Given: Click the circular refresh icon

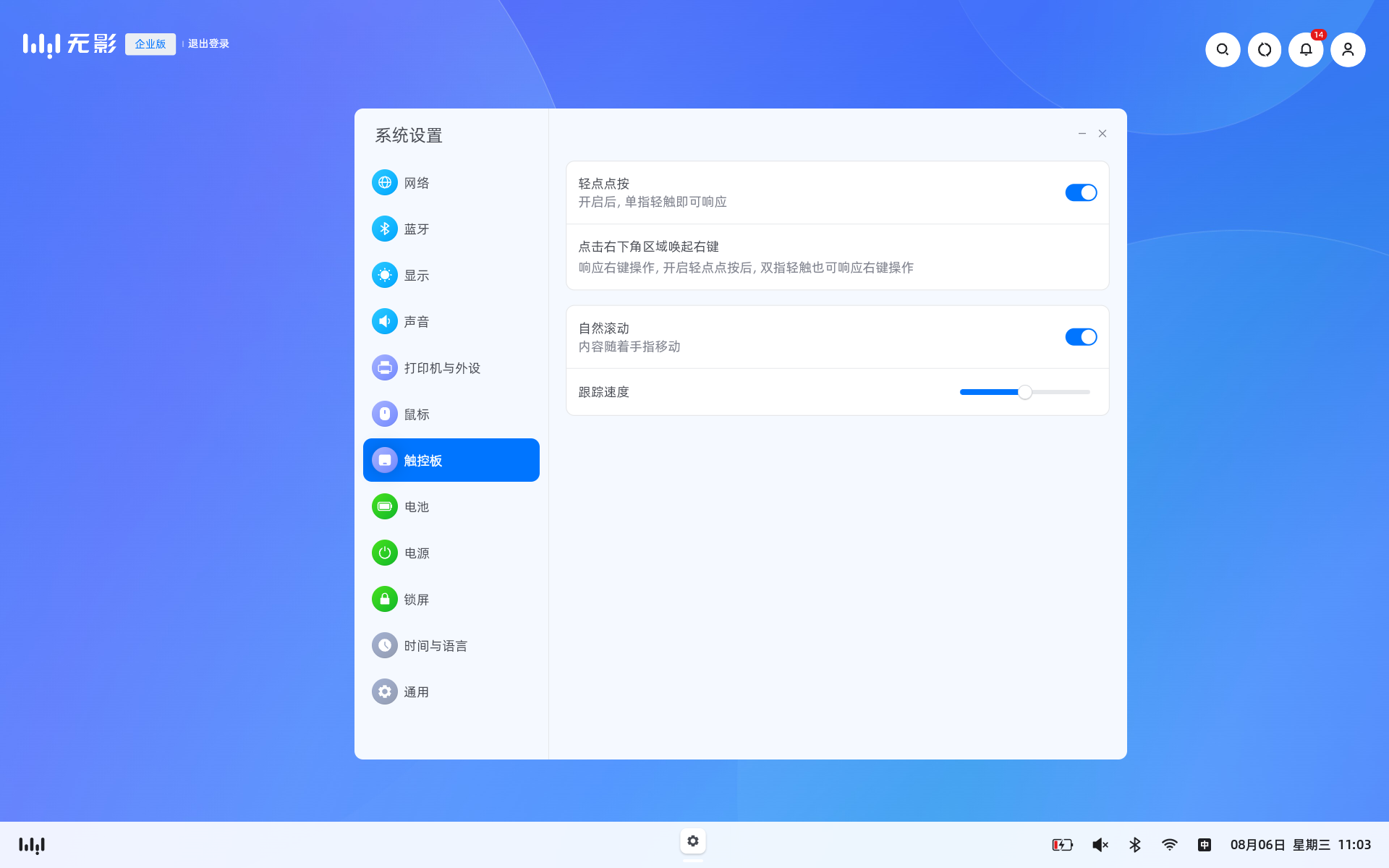Looking at the screenshot, I should (x=1265, y=50).
